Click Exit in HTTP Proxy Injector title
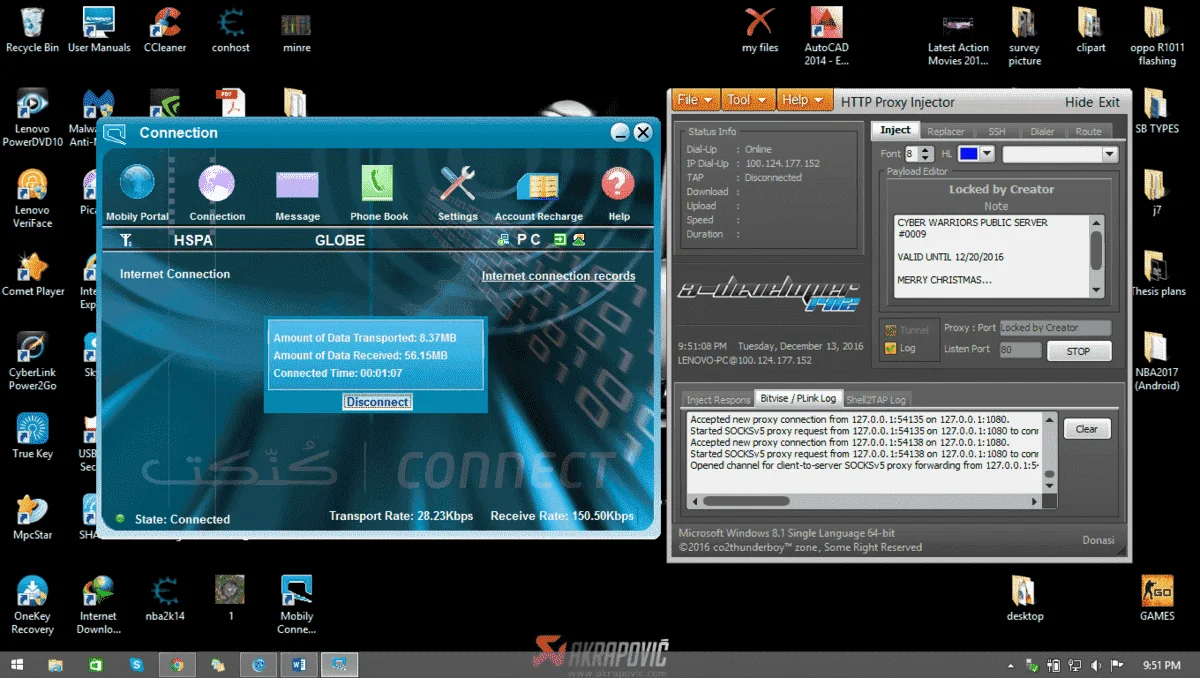 click(x=1109, y=102)
